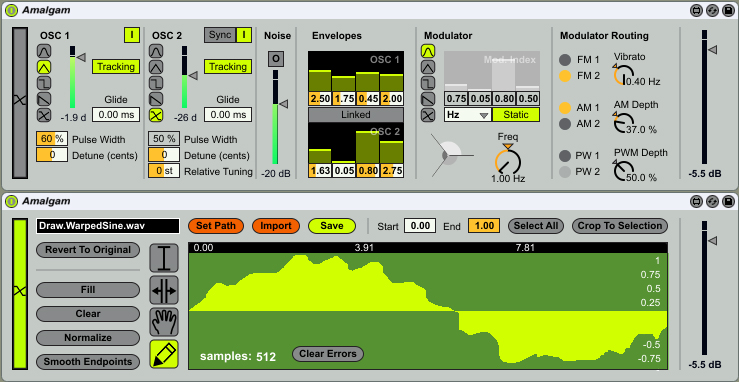This screenshot has height=382, width=739.
Task: Select OSC 1 square waveform icon
Action: (x=44, y=83)
